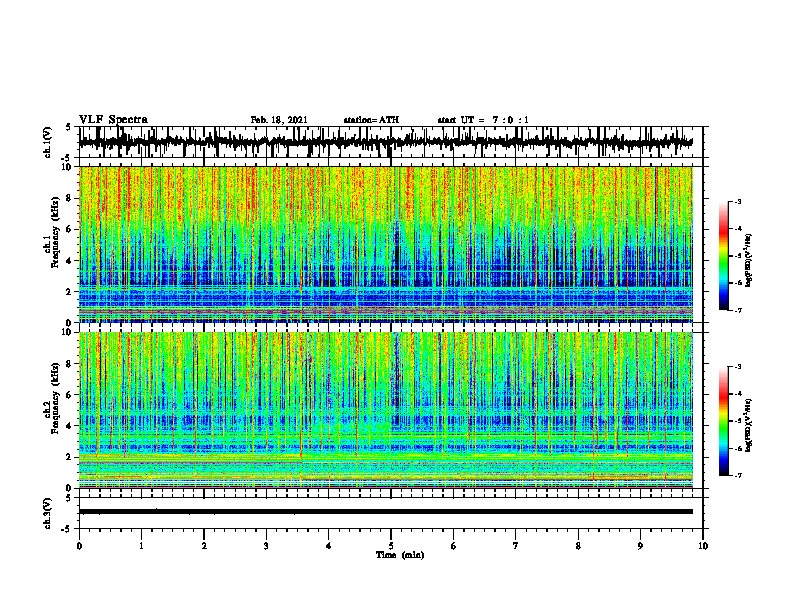Click the "ch.1(V)" waveform axis label
This screenshot has width=792, height=612.
tap(48, 142)
